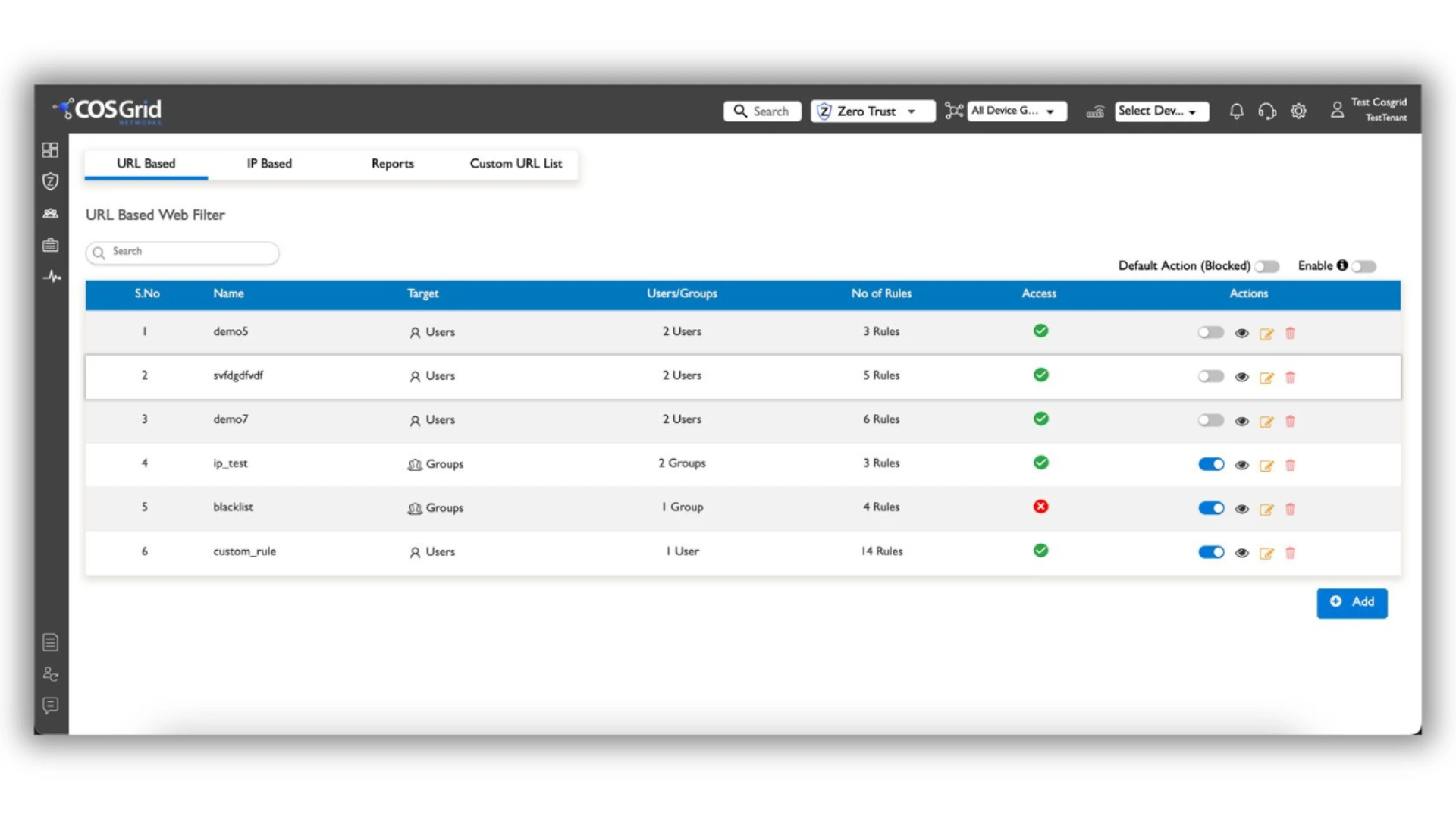Click the activity pulse icon in the sidebar
The height and width of the screenshot is (819, 1456).
click(50, 276)
